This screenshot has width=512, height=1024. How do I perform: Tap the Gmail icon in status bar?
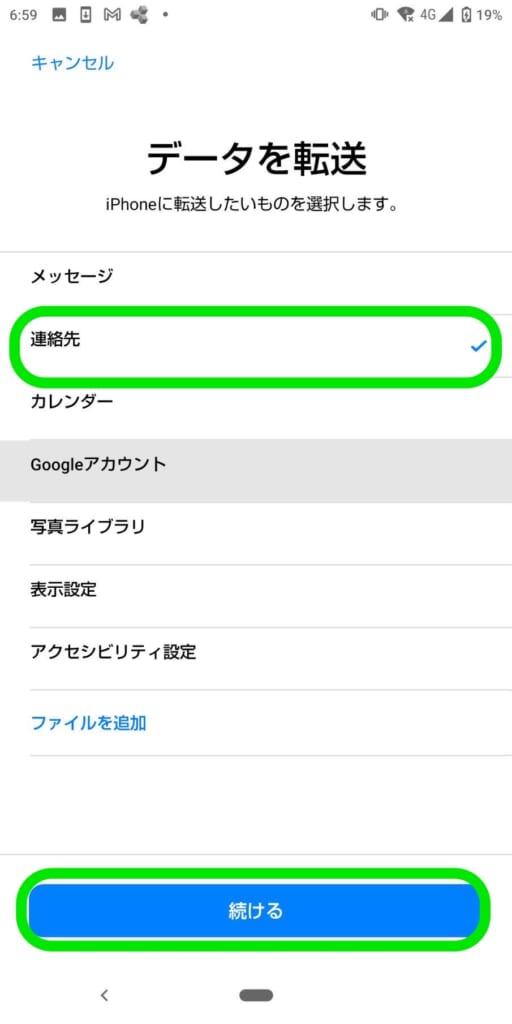coord(112,16)
